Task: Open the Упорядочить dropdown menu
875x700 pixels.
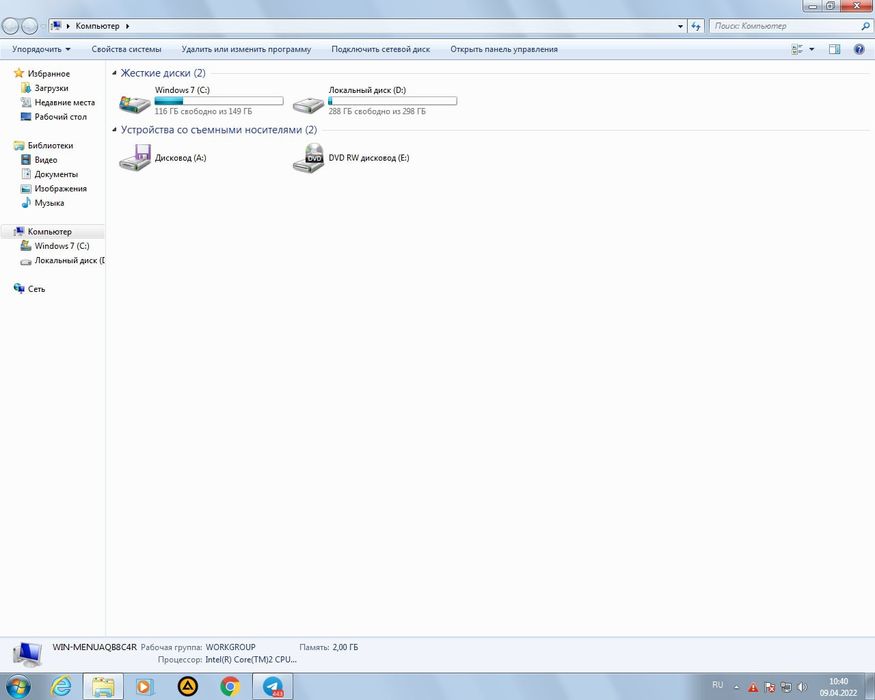Action: point(41,49)
